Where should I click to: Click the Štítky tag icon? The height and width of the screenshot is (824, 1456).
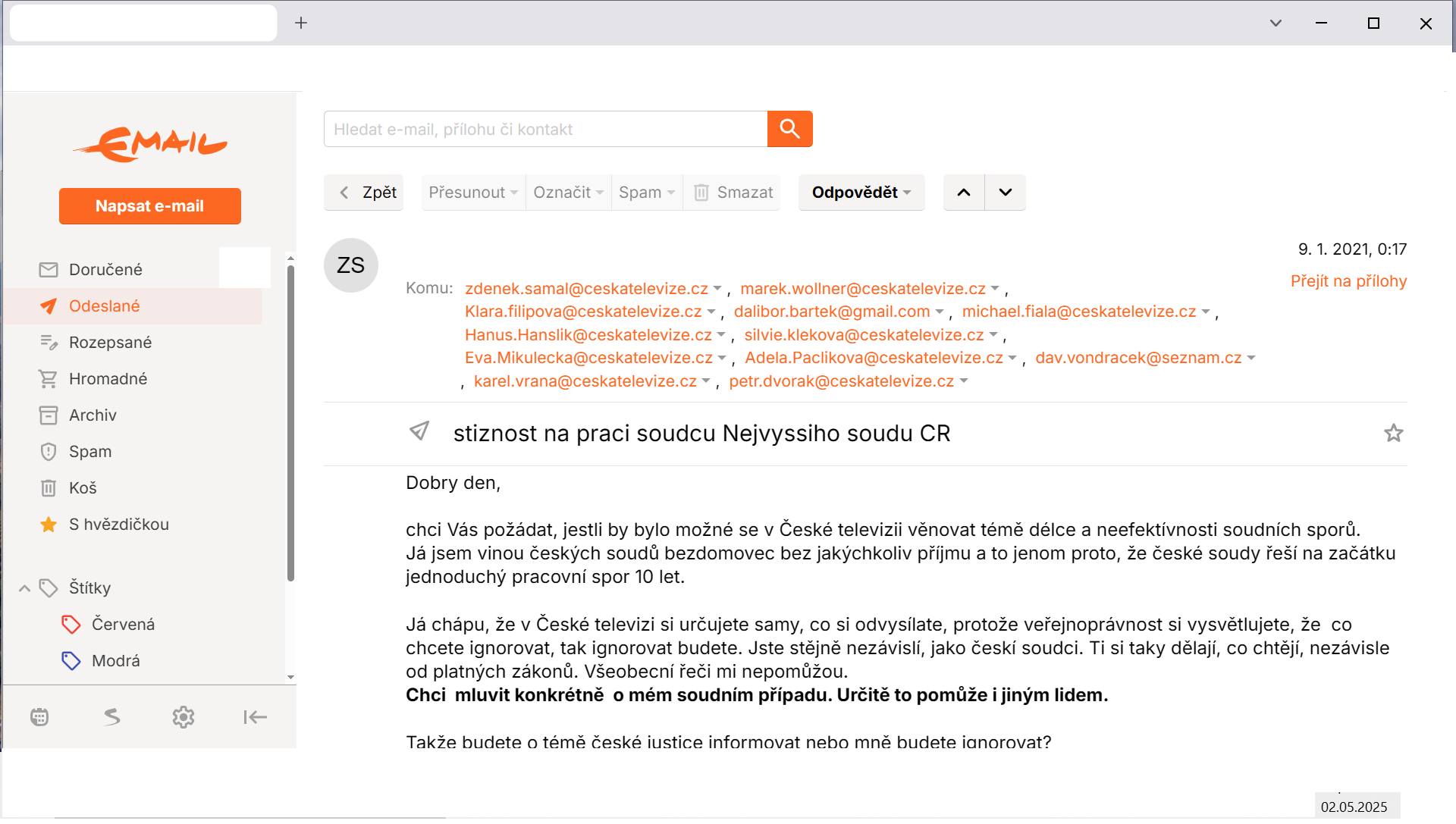pos(49,588)
